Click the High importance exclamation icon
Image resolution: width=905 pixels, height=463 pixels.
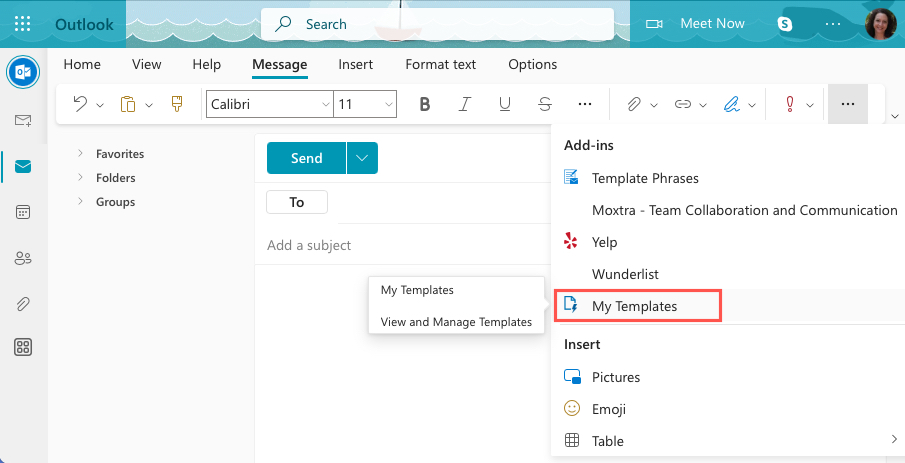[790, 104]
